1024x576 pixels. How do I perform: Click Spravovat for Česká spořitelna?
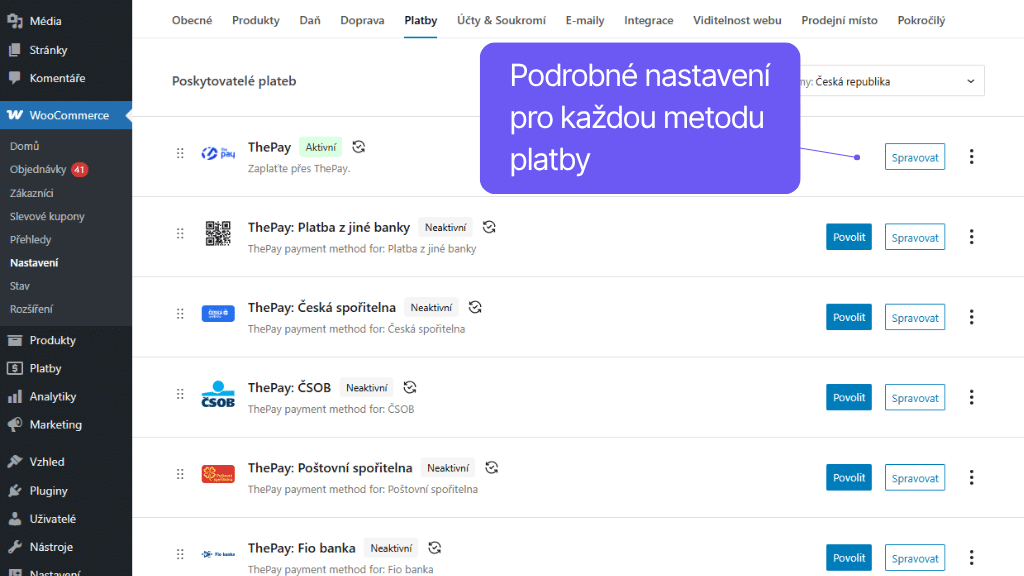pyautogui.click(x=915, y=317)
